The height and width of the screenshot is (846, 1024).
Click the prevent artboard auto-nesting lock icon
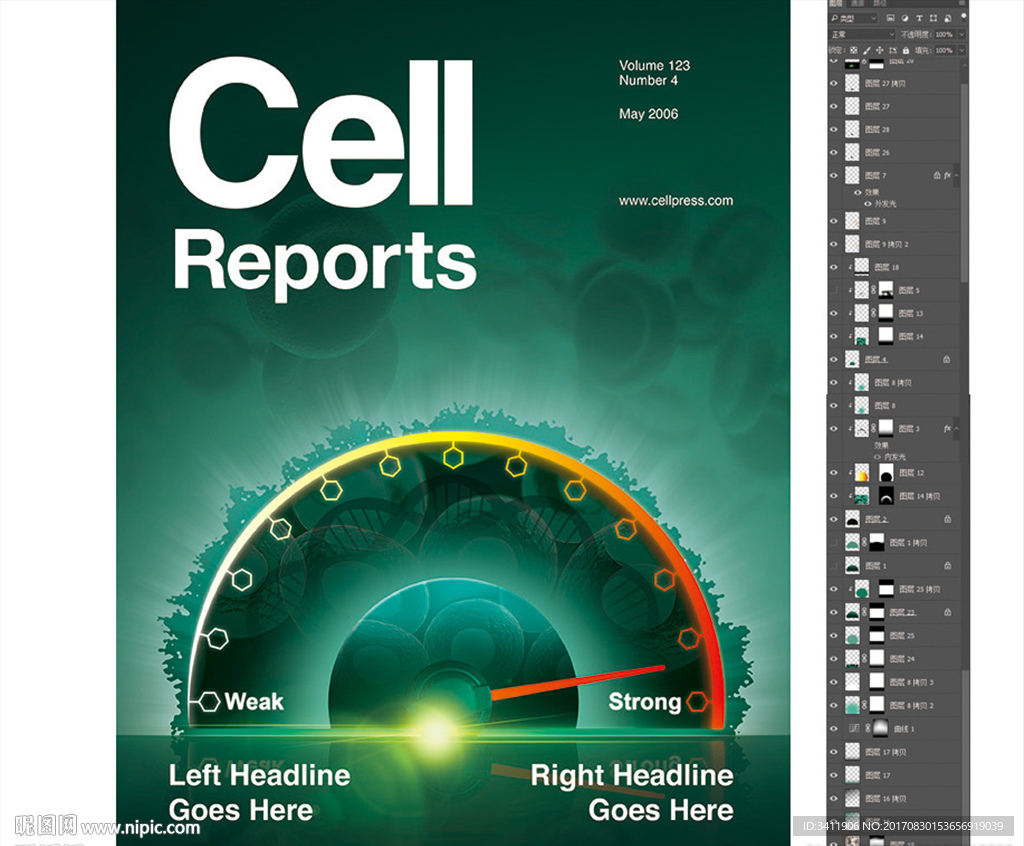point(892,50)
